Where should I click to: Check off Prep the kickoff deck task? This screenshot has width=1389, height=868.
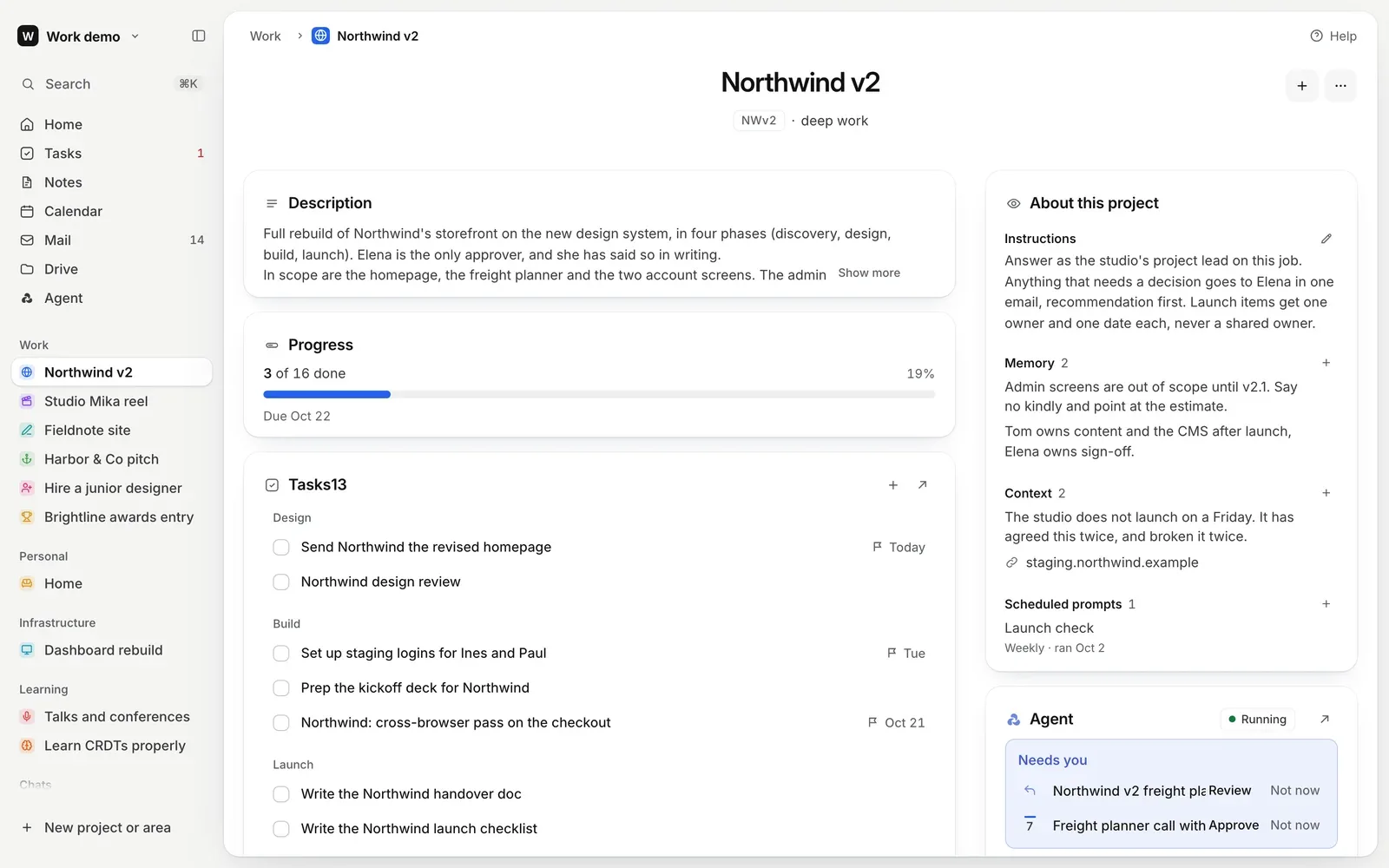[x=281, y=687]
